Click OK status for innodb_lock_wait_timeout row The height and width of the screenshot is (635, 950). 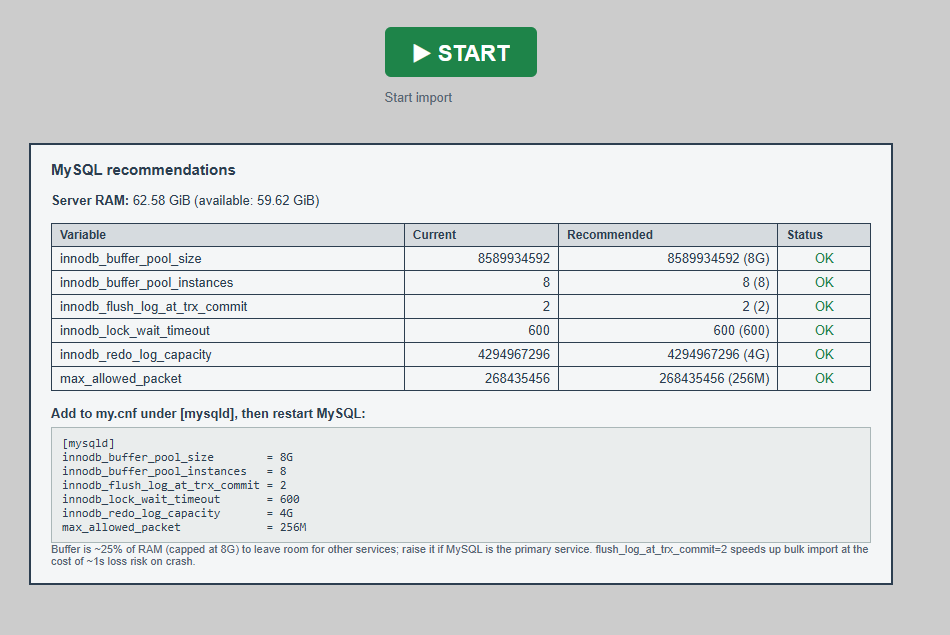[824, 331]
